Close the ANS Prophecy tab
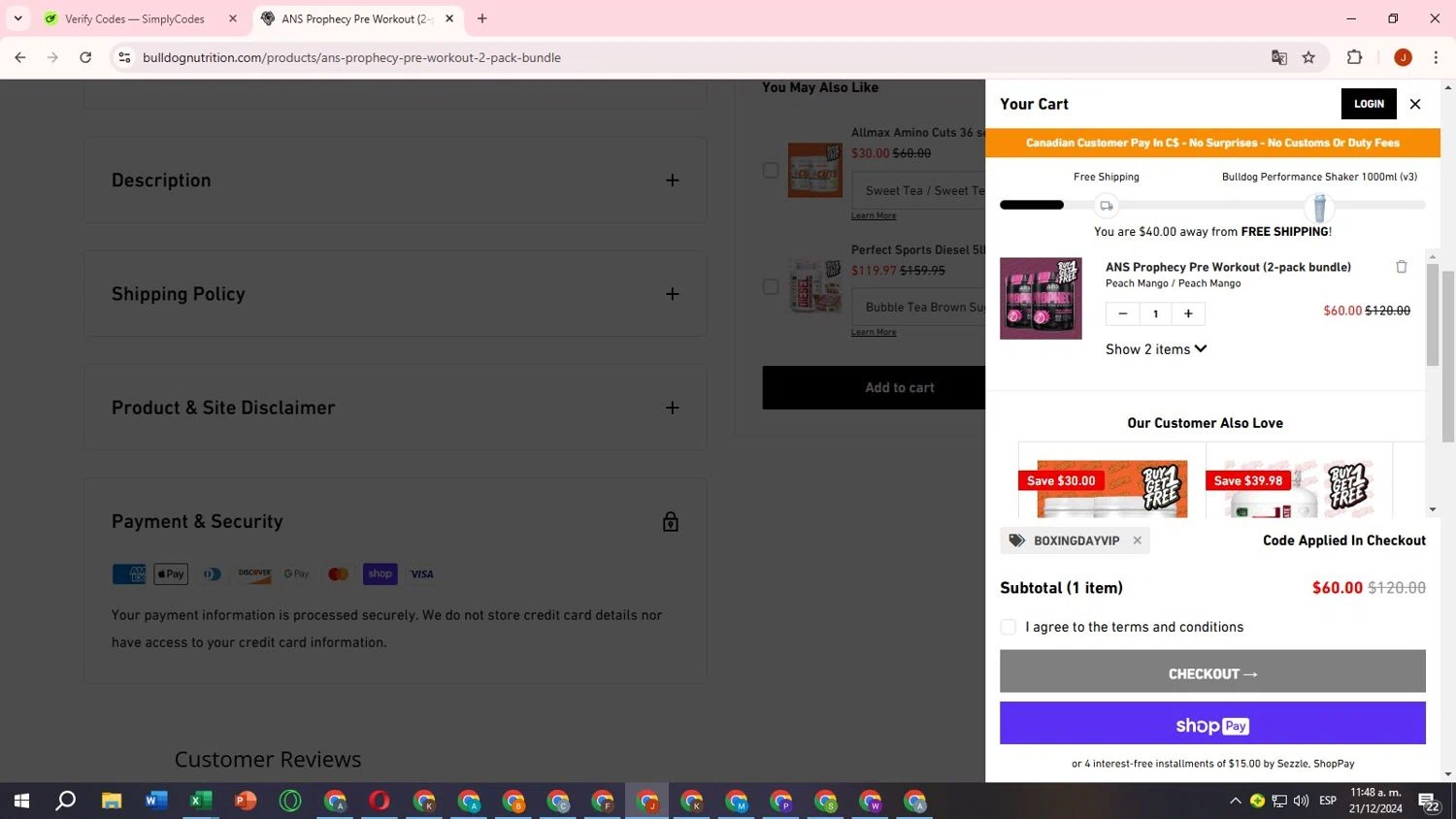The width and height of the screenshot is (1456, 819). coord(449,18)
